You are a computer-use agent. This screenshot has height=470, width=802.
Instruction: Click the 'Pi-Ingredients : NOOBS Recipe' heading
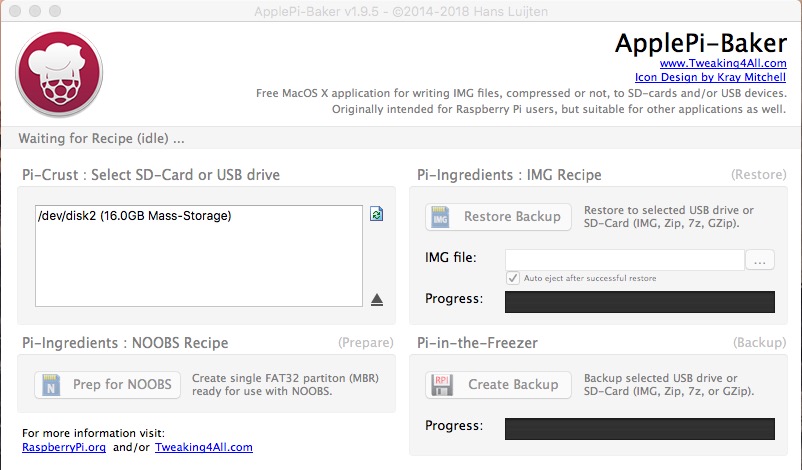click(x=125, y=343)
